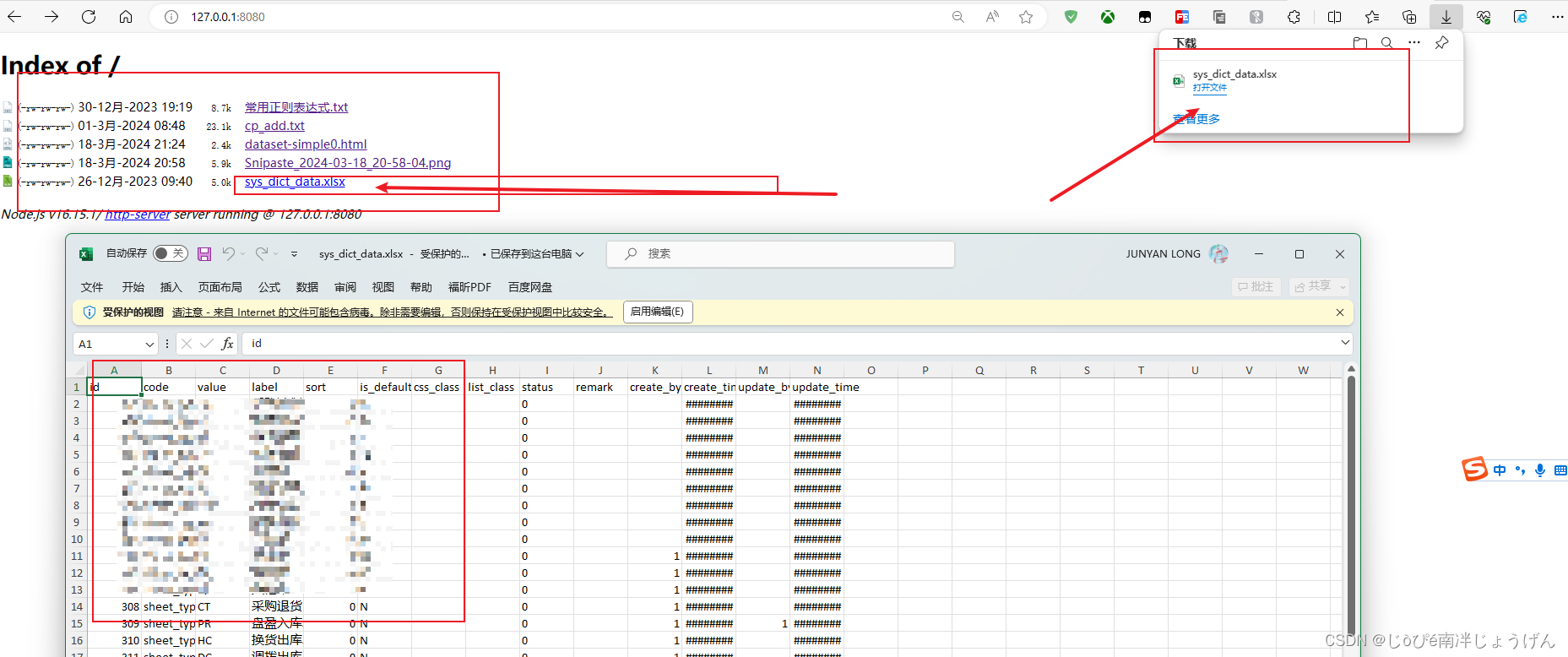
Task: Switch to the 福昕PDF ribbon tab
Action: [469, 287]
